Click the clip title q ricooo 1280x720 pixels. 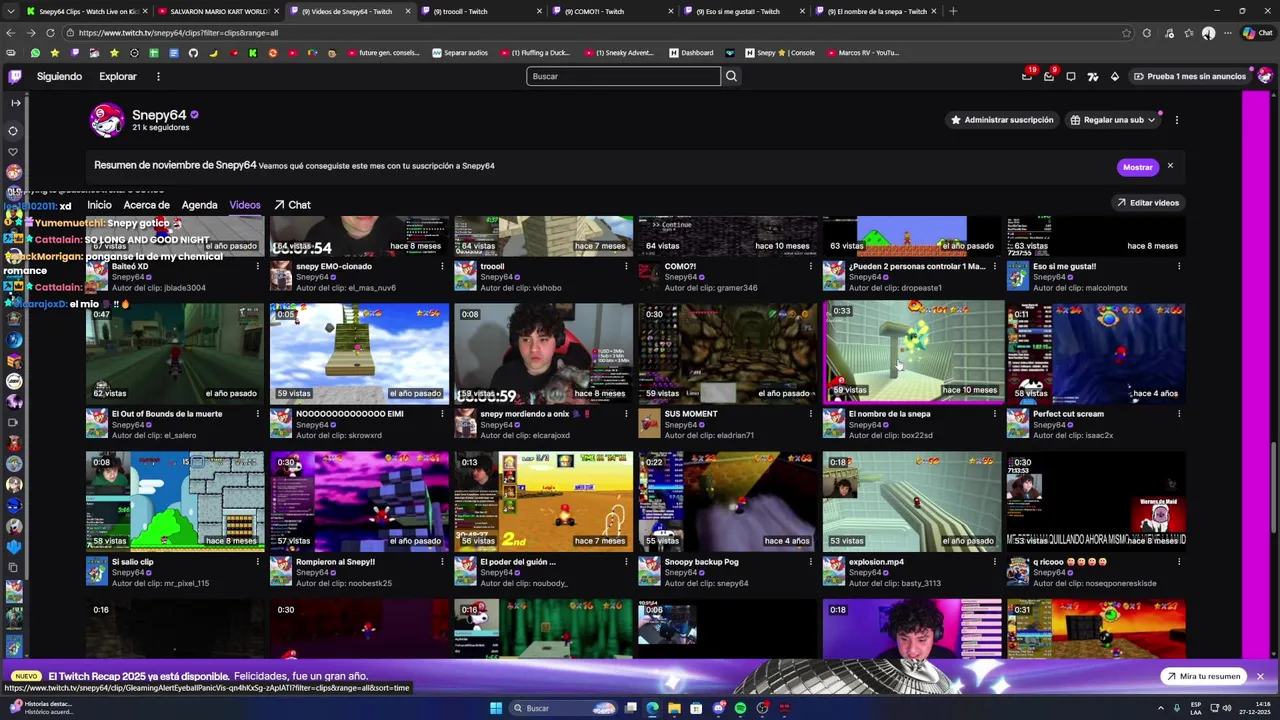1070,562
